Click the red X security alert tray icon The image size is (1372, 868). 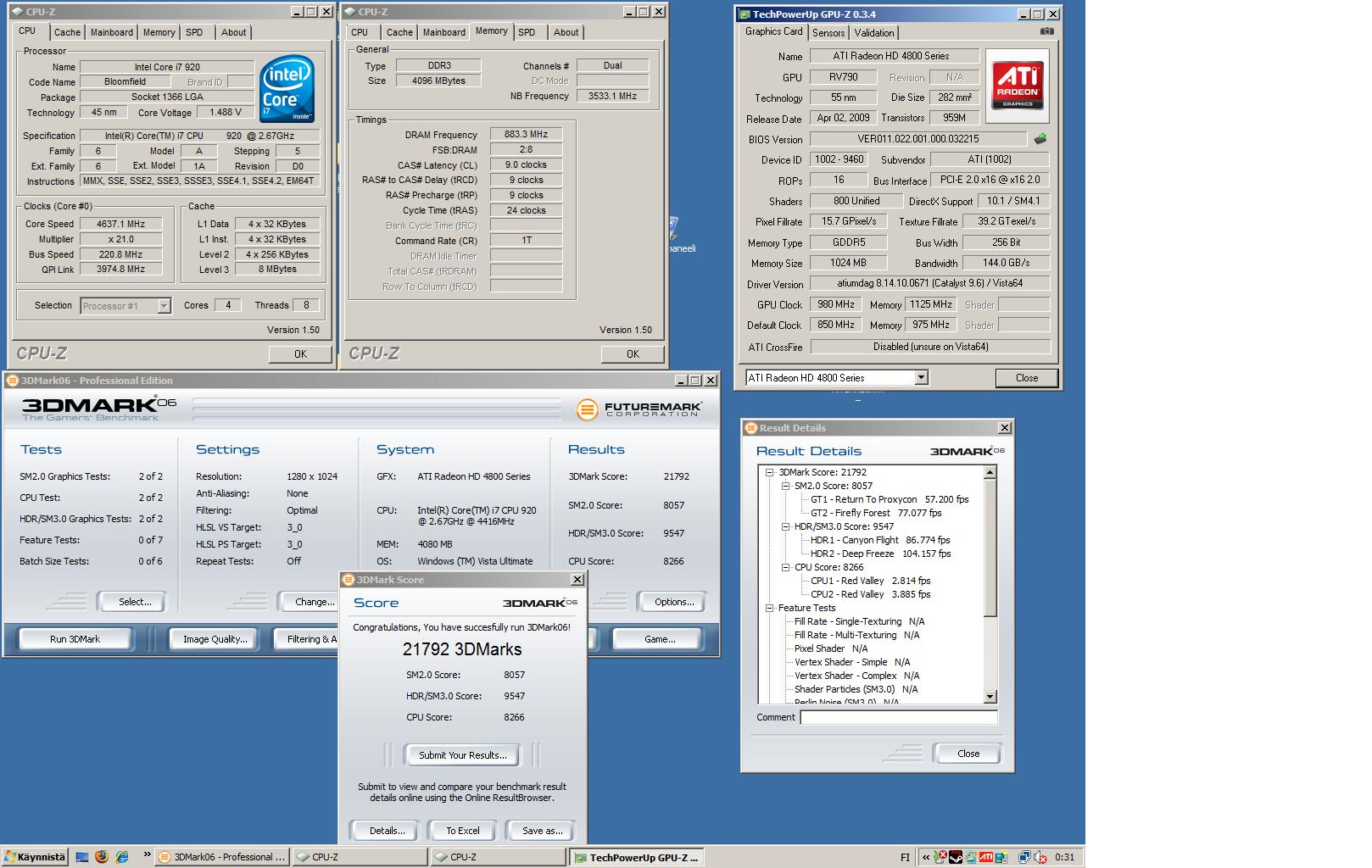click(940, 857)
